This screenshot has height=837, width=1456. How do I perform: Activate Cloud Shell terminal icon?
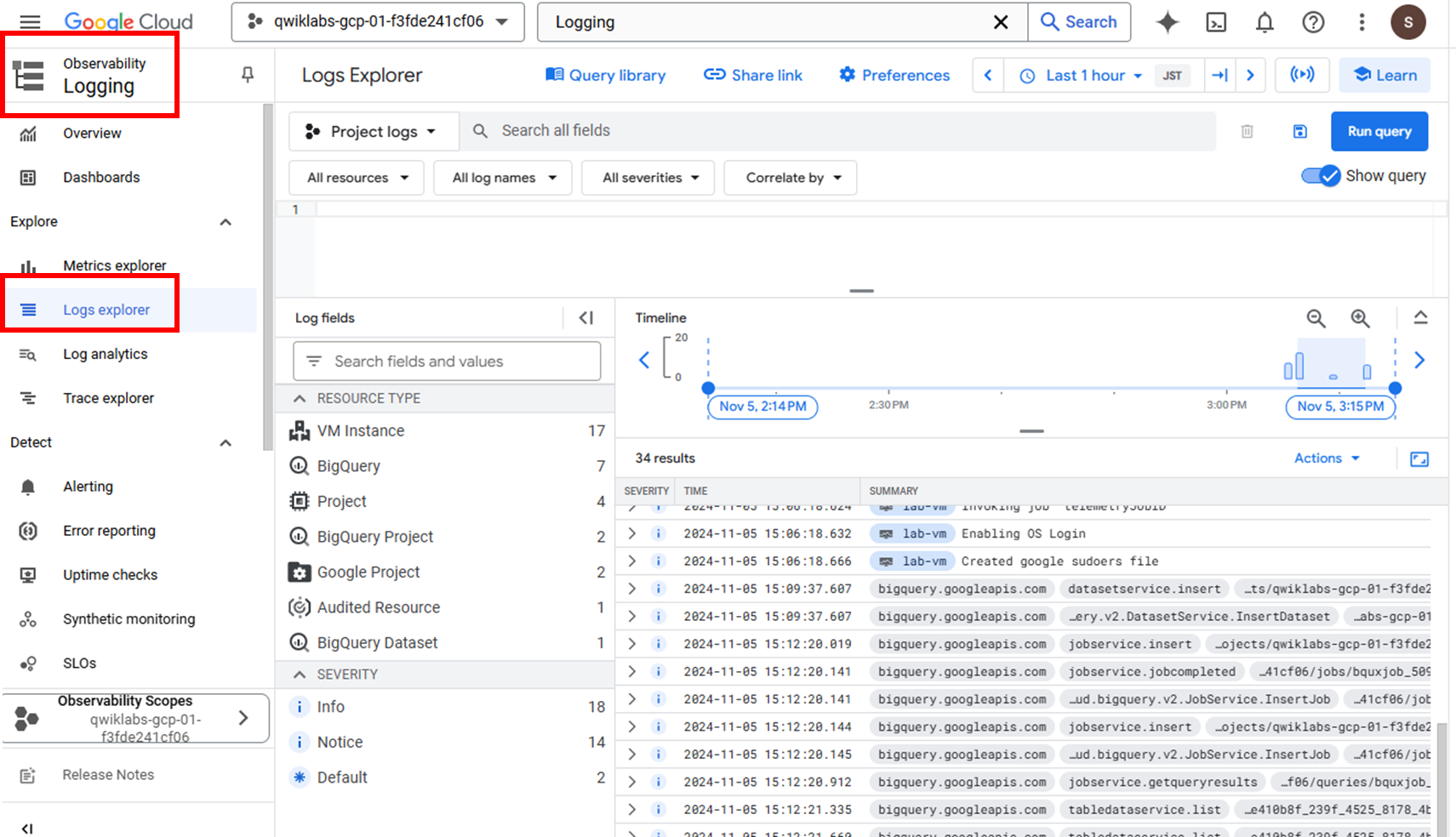(1216, 22)
